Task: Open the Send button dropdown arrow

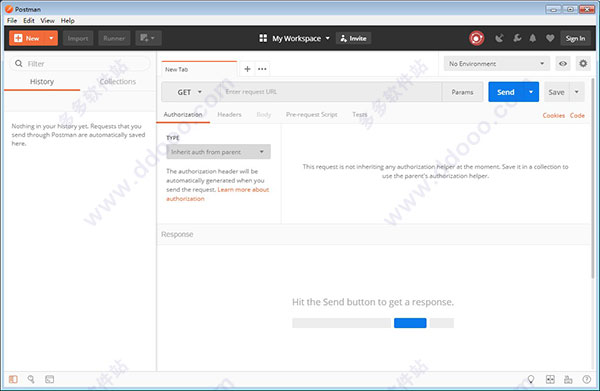Action: [x=531, y=92]
